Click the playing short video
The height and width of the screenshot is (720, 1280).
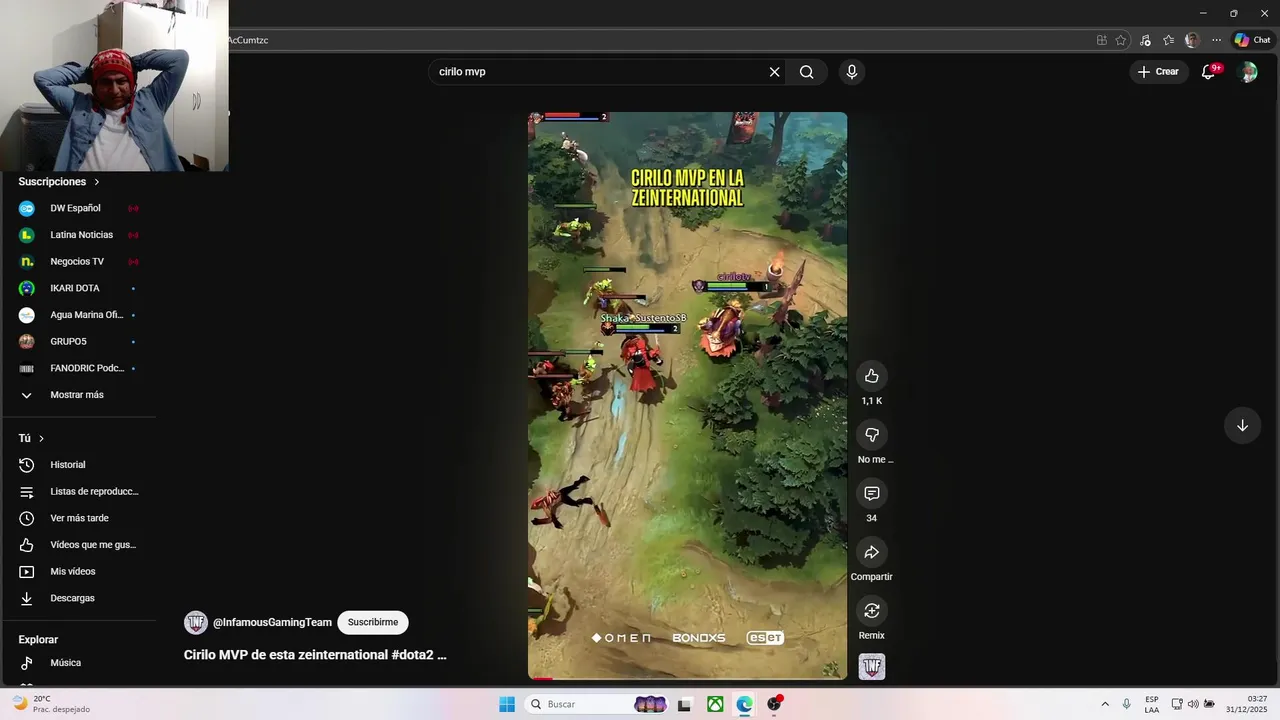click(687, 395)
